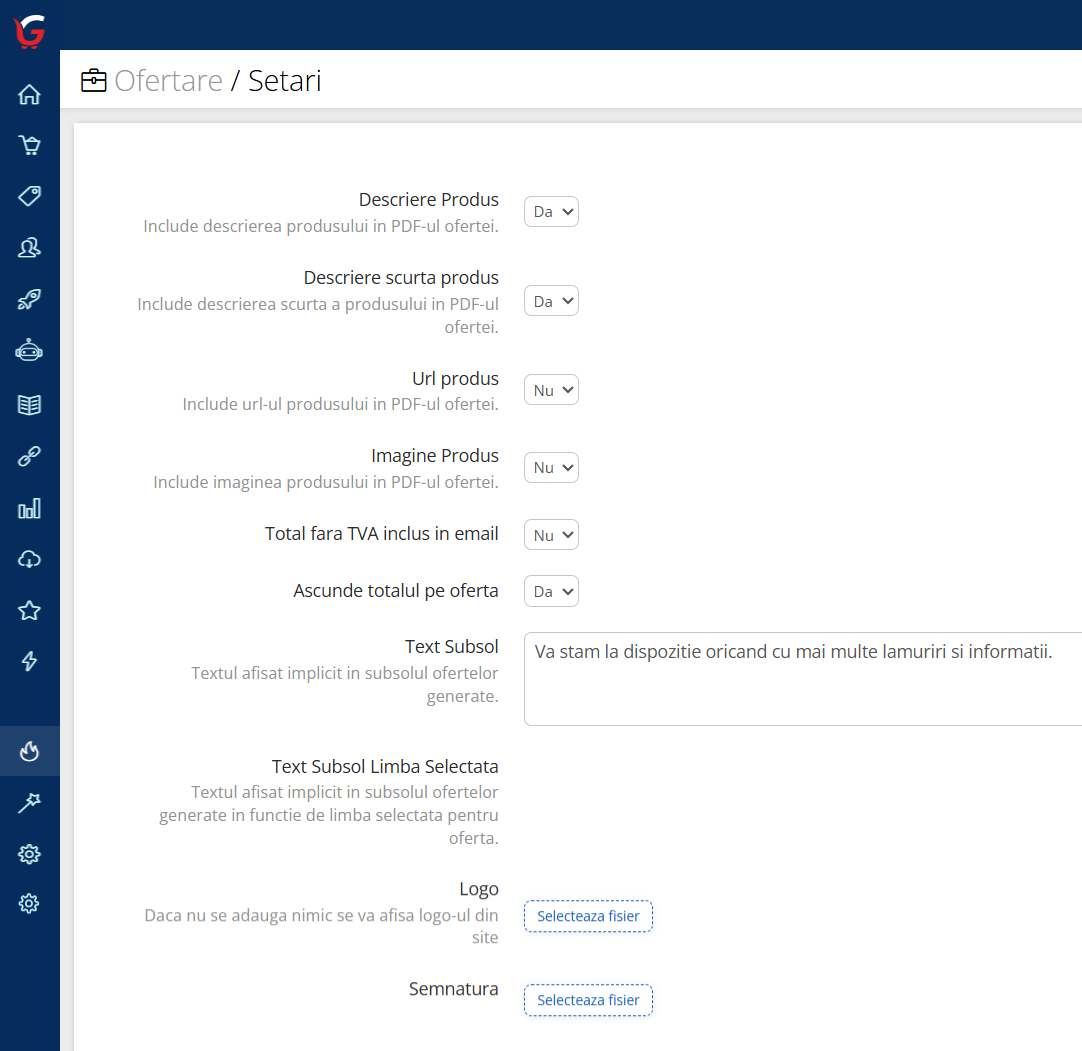
Task: Click Selecteaza fisier button for Semnatura
Action: point(588,1000)
